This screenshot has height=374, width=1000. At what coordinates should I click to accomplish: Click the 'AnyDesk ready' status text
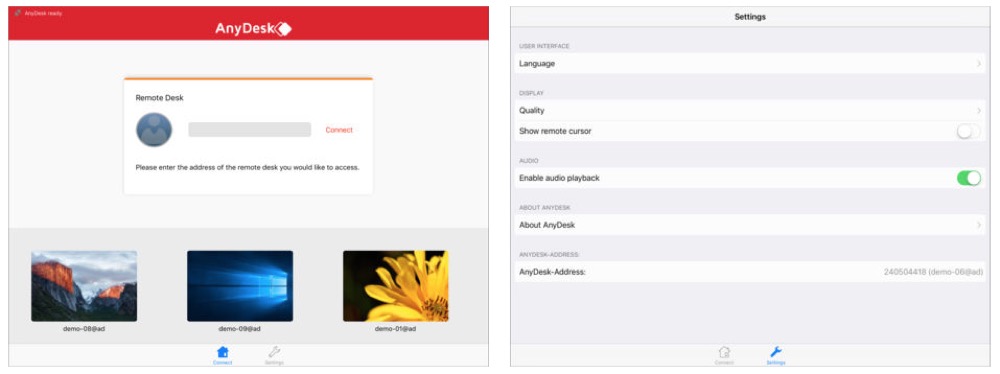pos(43,13)
